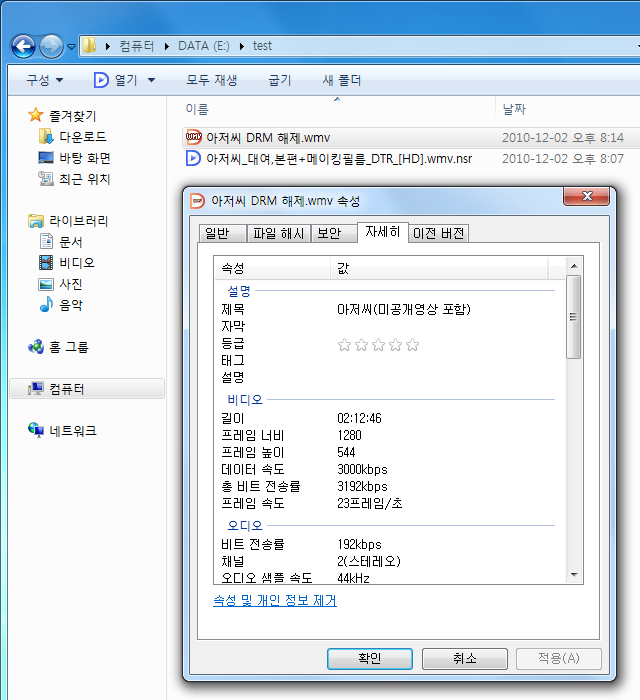Expand the arrow before test in the address bar
The height and width of the screenshot is (700, 640).
[241, 46]
